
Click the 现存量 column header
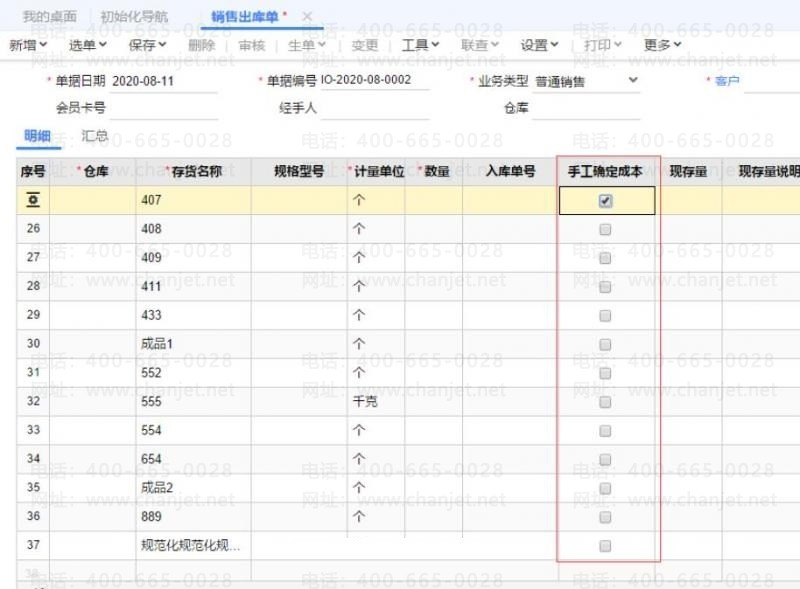[689, 171]
